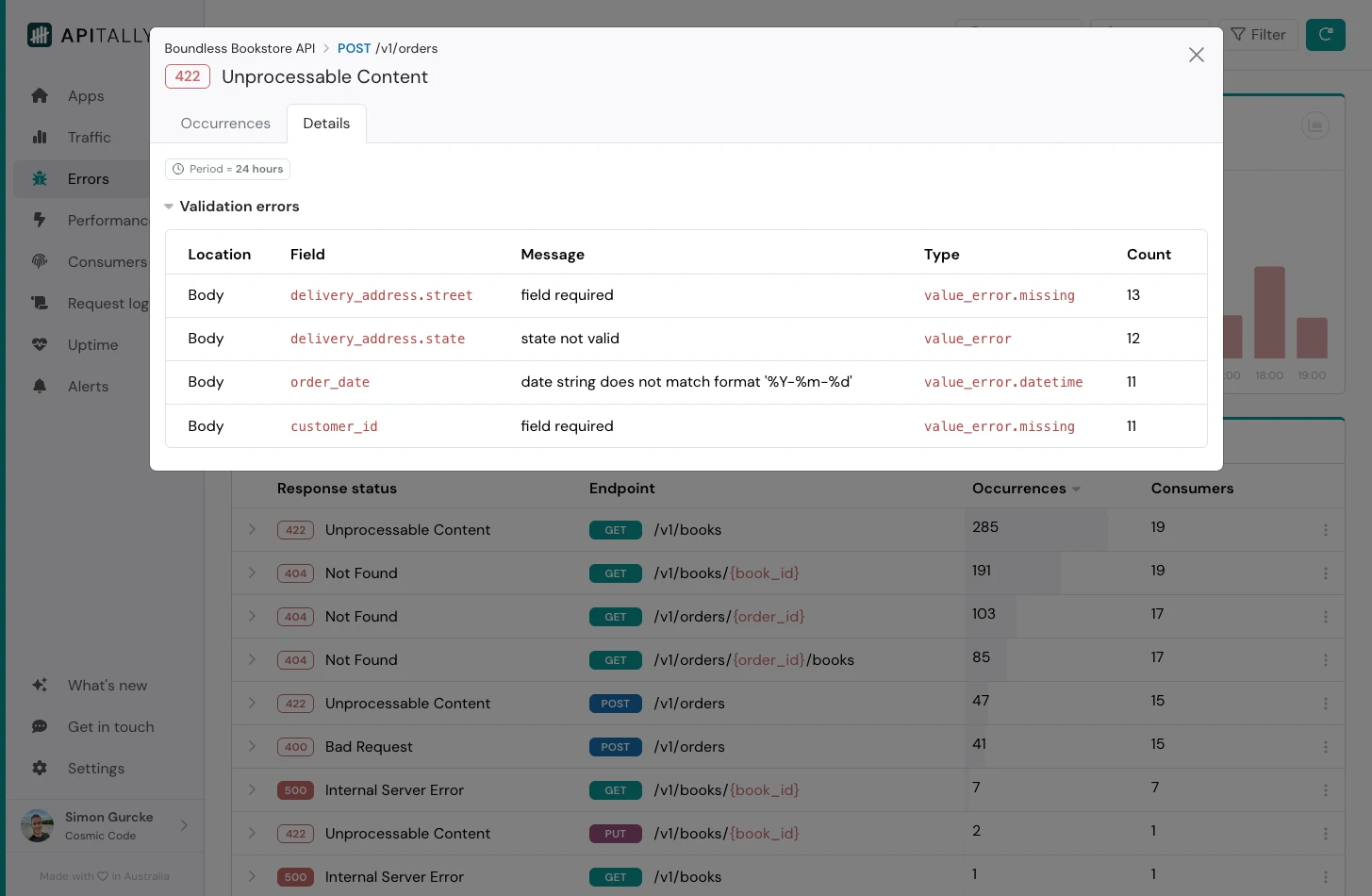Click the 422 status badge in dialog header

coord(188,76)
